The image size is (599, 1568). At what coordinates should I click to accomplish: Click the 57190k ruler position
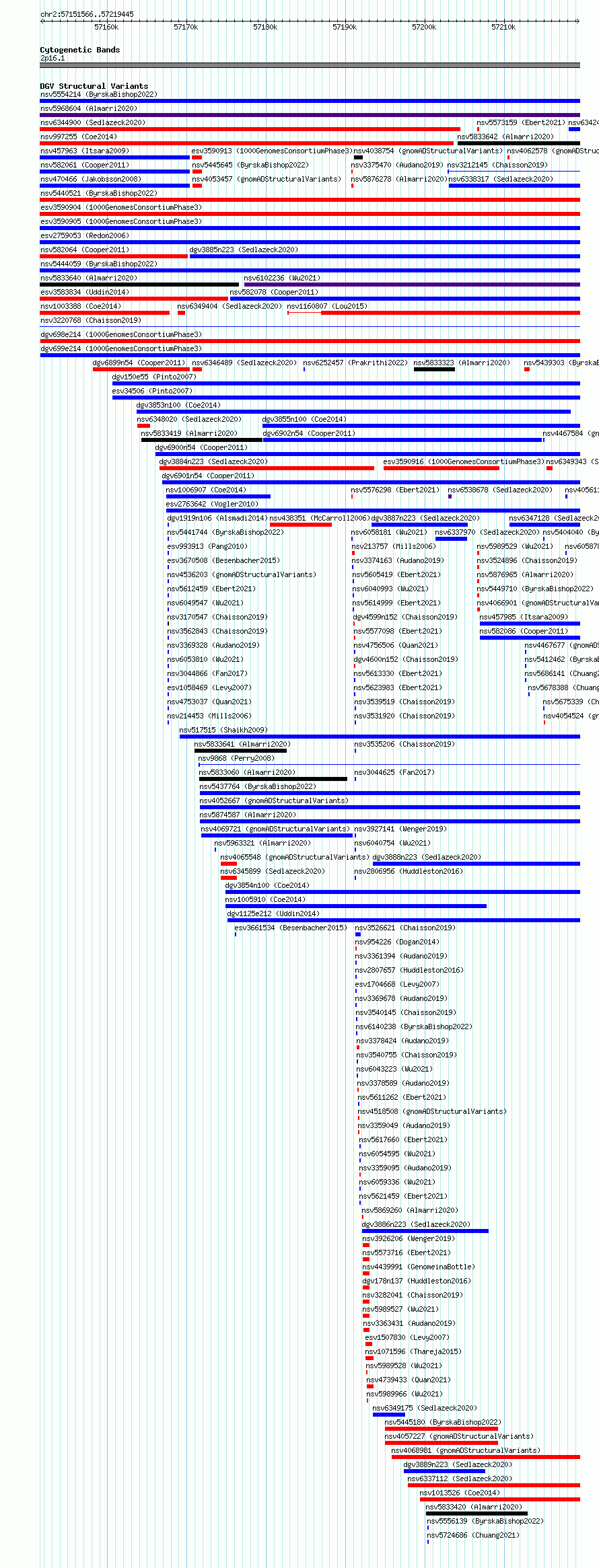tap(345, 27)
